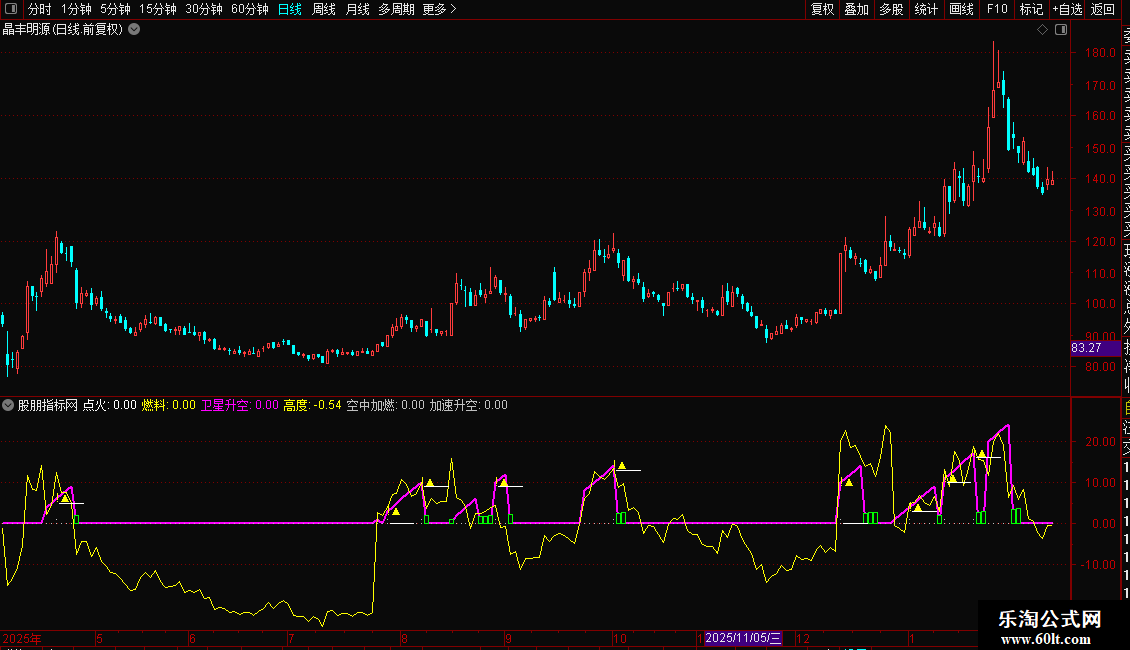Screen dimensions: 1130x650
Task: Click the 复权 button
Action: click(822, 9)
